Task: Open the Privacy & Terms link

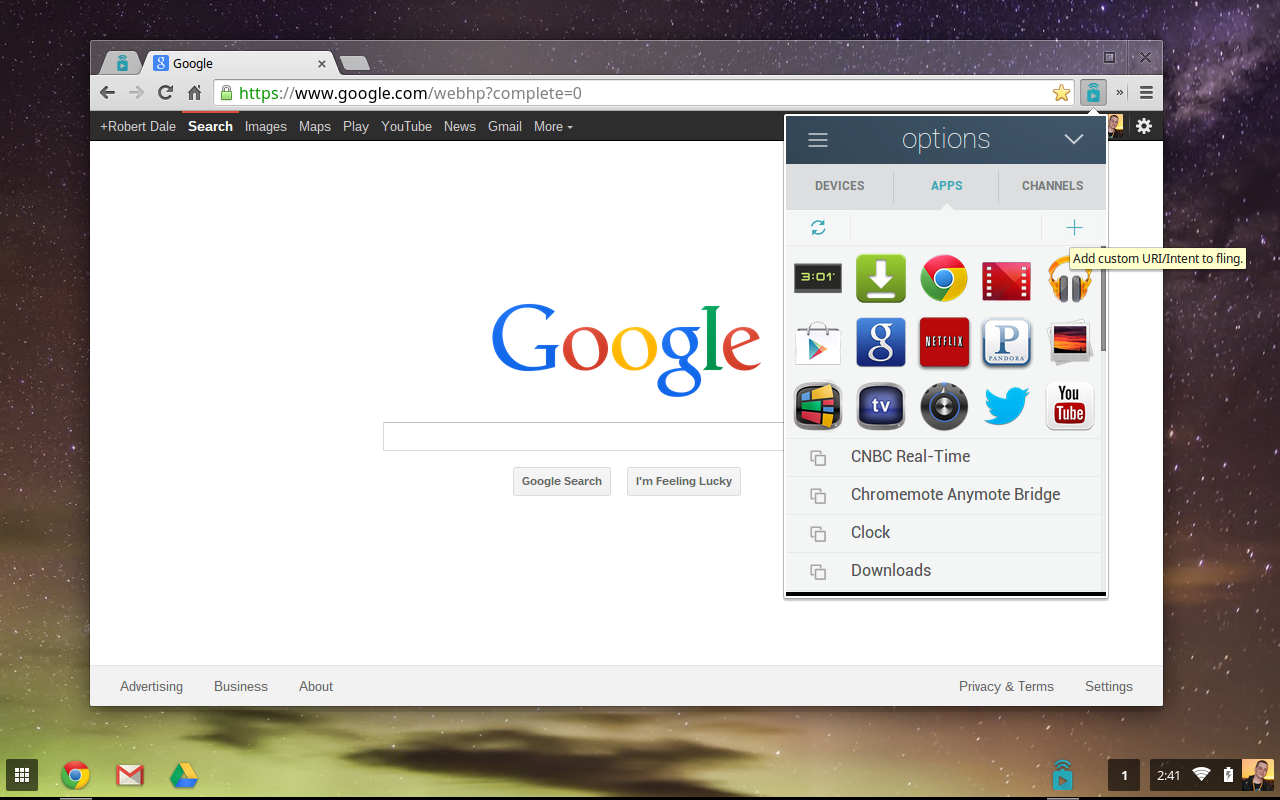Action: (1006, 686)
